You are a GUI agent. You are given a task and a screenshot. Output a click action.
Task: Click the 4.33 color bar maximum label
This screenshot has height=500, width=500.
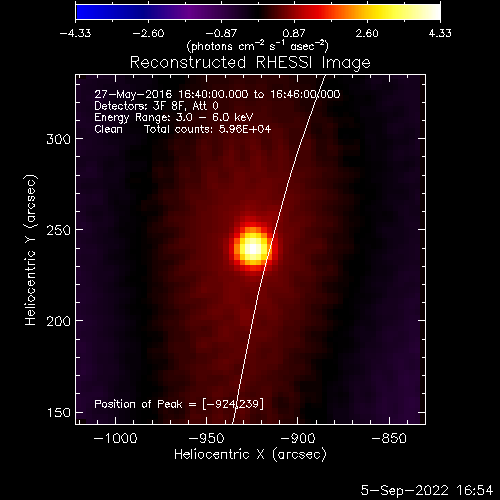pyautogui.click(x=440, y=33)
